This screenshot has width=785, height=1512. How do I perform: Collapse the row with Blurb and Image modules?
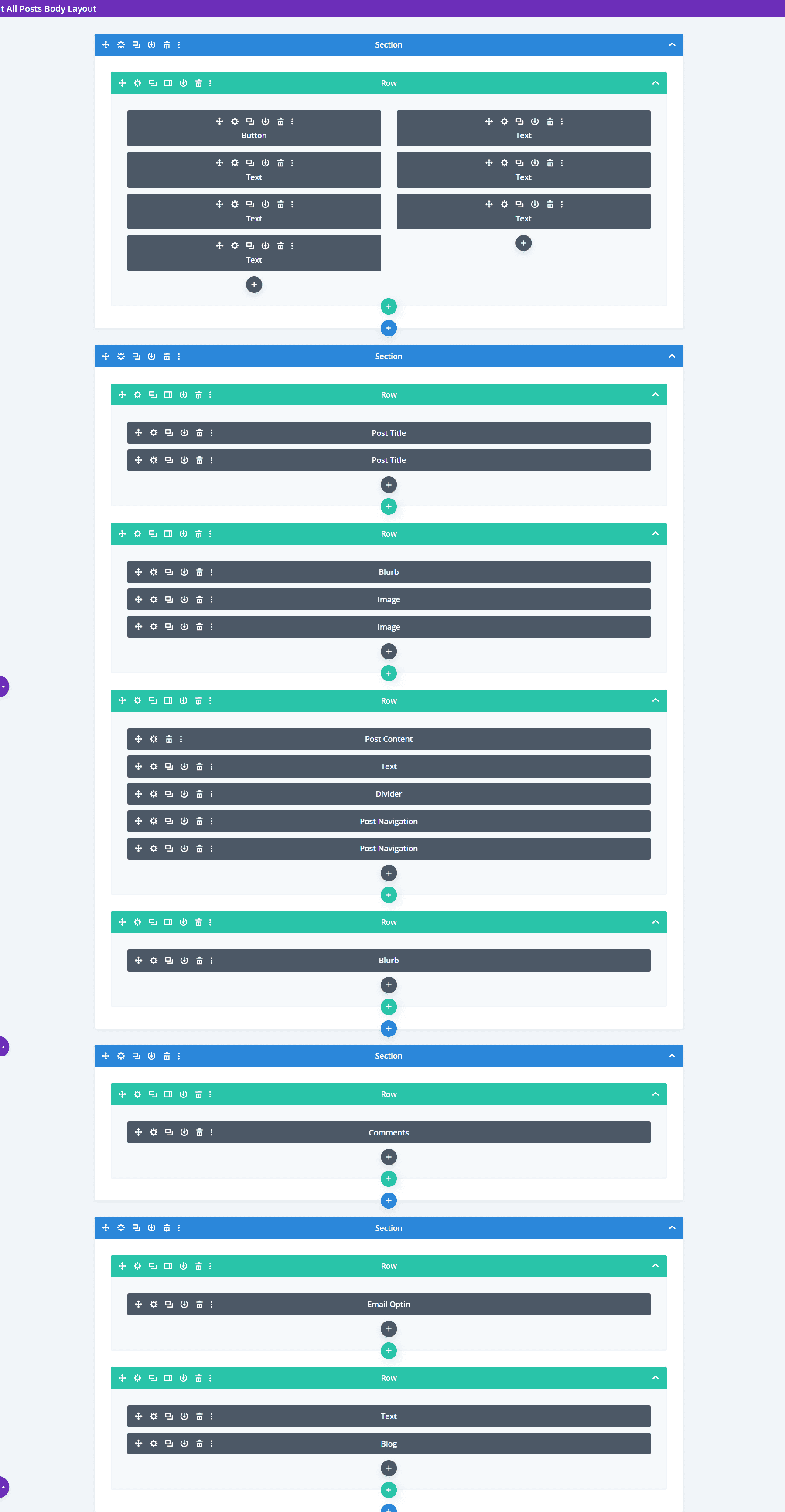pyautogui.click(x=655, y=533)
